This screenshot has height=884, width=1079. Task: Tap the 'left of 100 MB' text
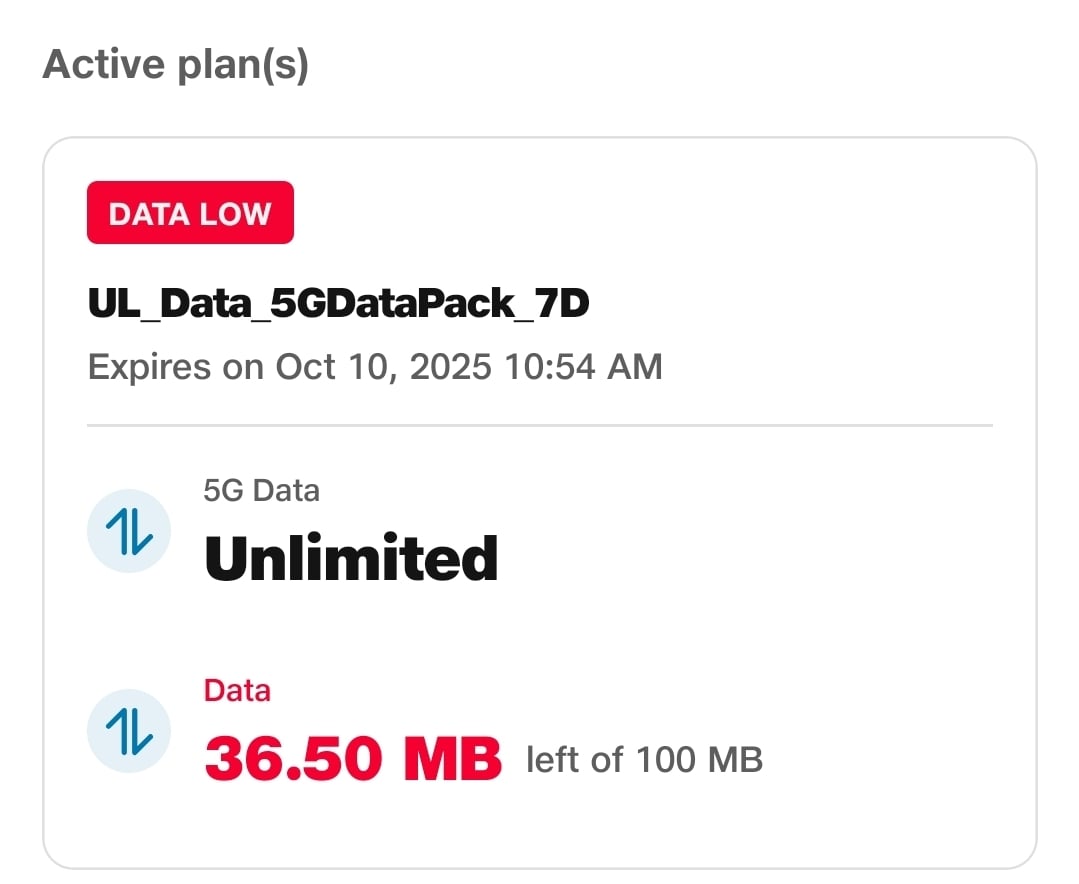[x=644, y=760]
